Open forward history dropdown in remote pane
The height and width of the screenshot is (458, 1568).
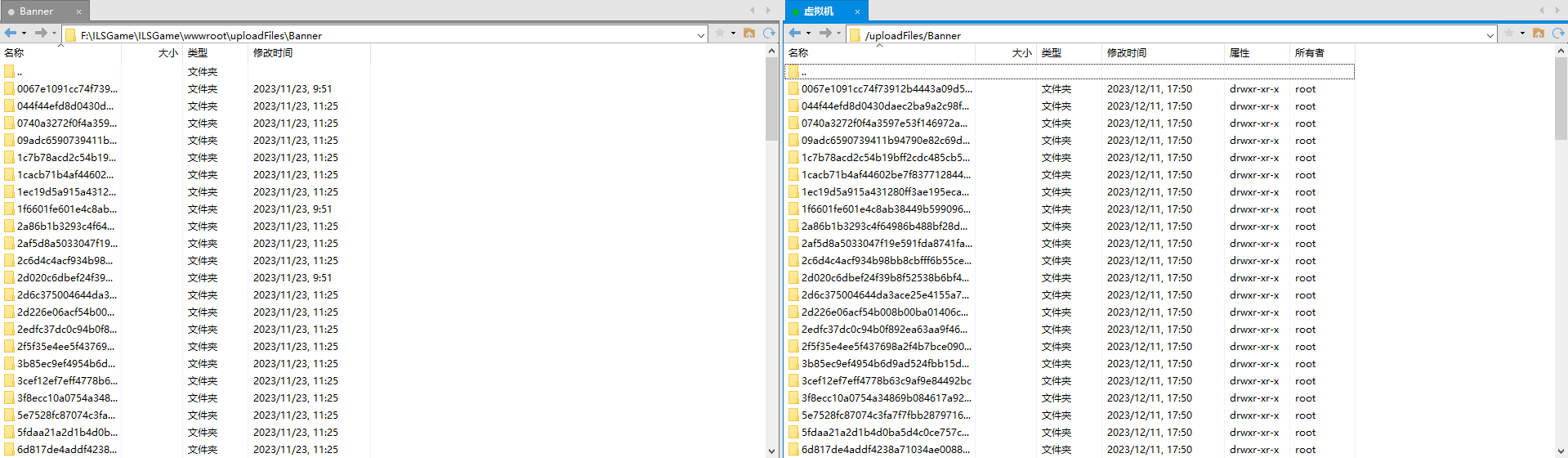click(x=838, y=34)
